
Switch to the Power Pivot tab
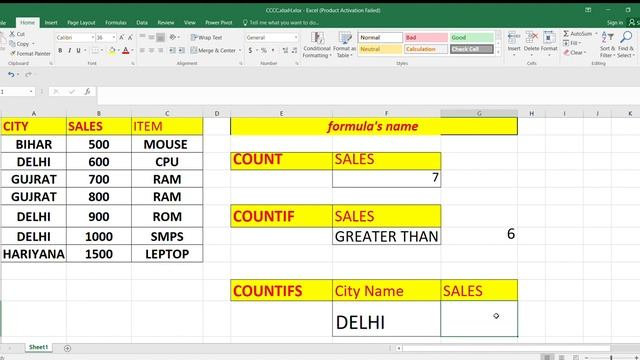(x=218, y=23)
